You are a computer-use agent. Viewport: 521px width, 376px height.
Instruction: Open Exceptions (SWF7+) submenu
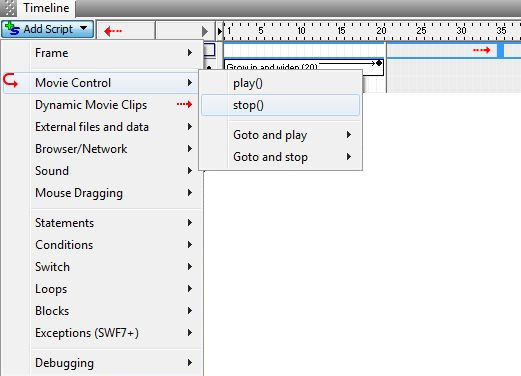click(103, 333)
